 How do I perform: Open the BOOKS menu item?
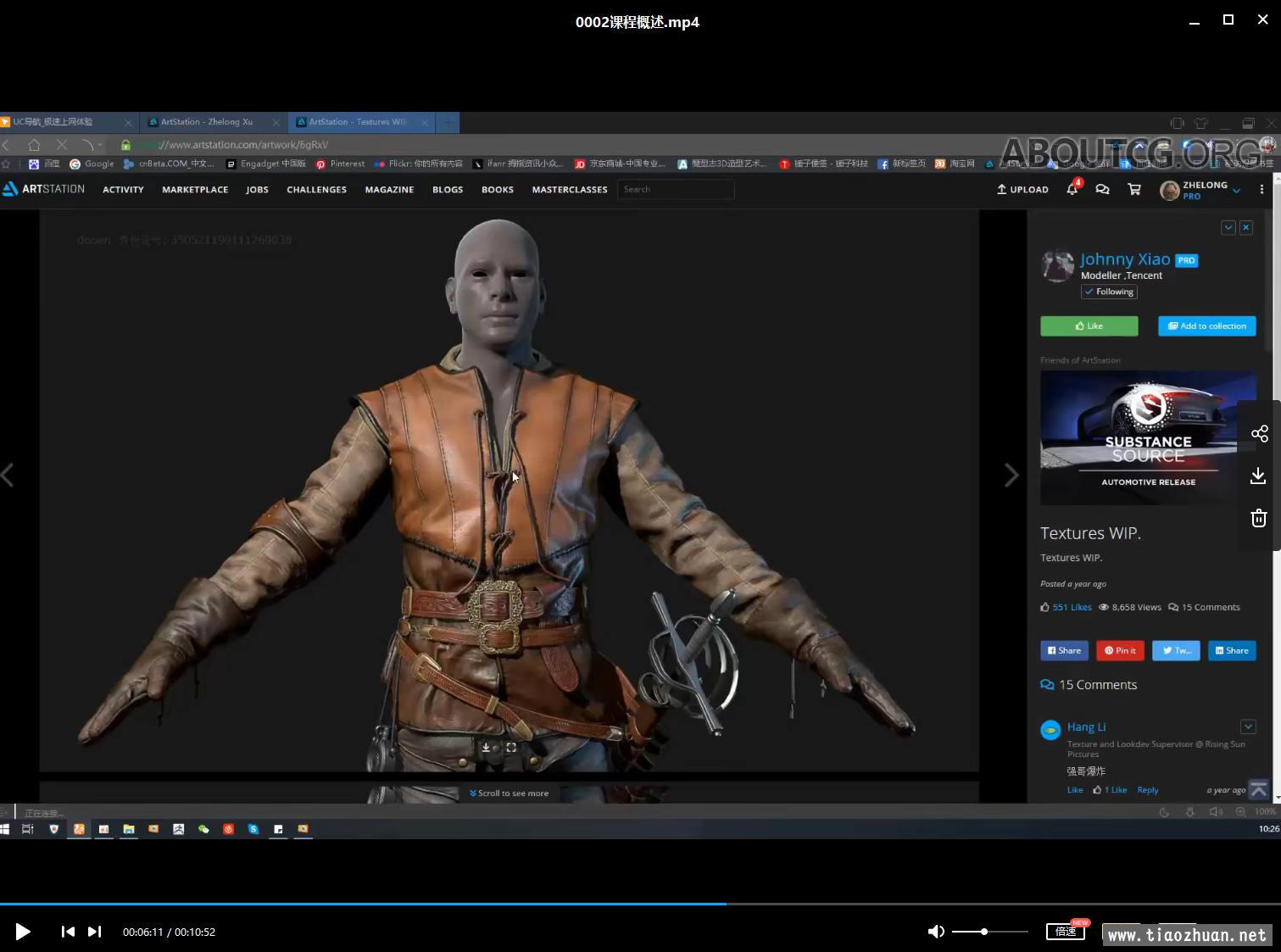click(498, 190)
